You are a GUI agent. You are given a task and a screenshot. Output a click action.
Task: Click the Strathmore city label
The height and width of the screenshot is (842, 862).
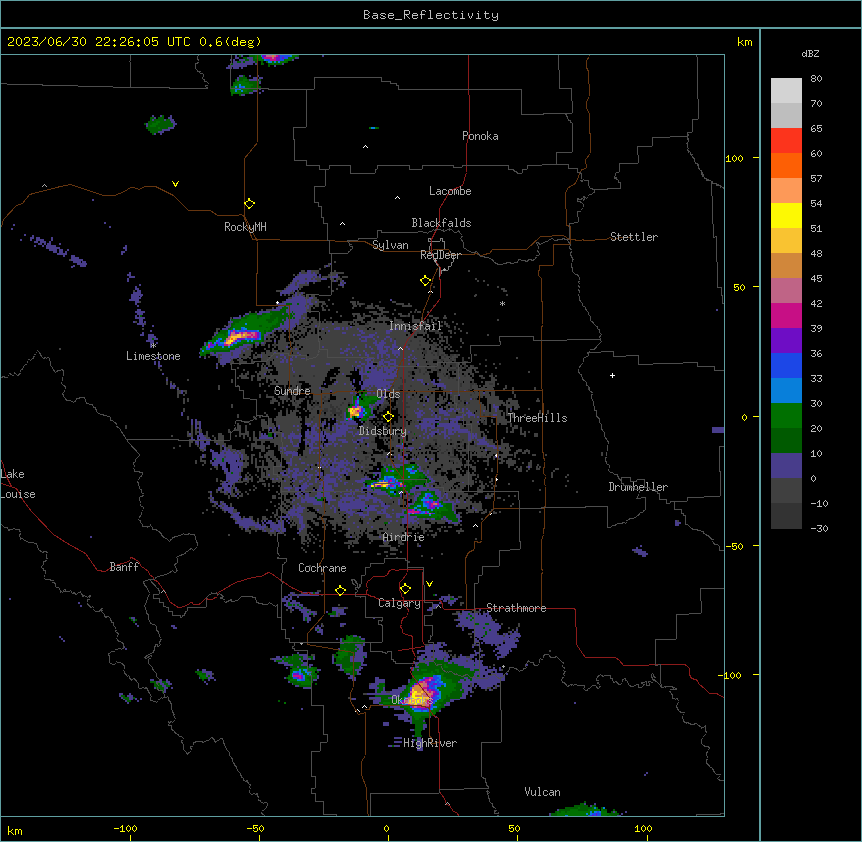click(516, 608)
